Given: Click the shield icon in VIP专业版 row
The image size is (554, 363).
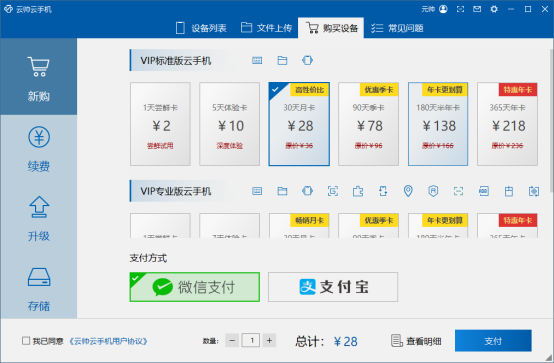Looking at the screenshot, I should click(433, 191).
